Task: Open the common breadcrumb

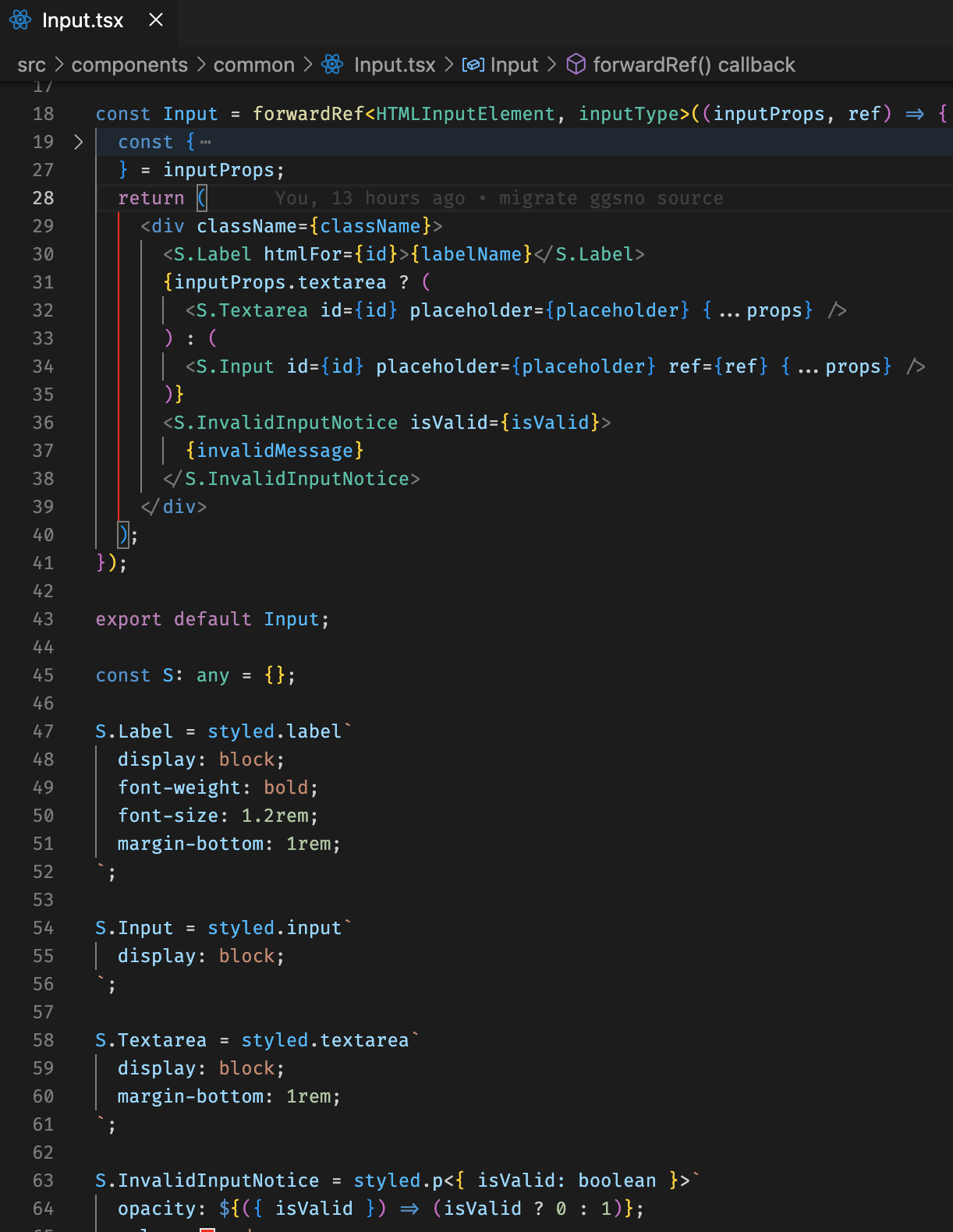Action: pos(254,65)
